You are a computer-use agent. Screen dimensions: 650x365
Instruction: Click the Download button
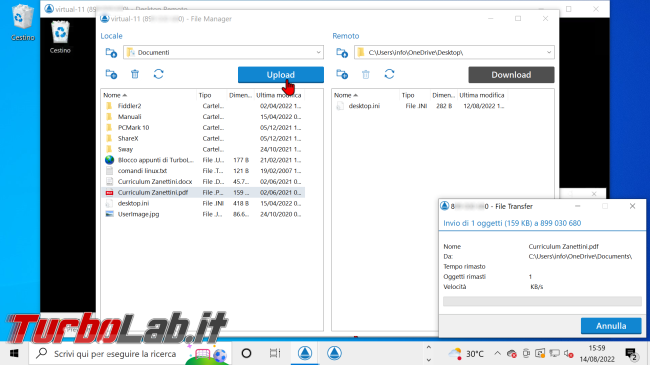tap(511, 75)
